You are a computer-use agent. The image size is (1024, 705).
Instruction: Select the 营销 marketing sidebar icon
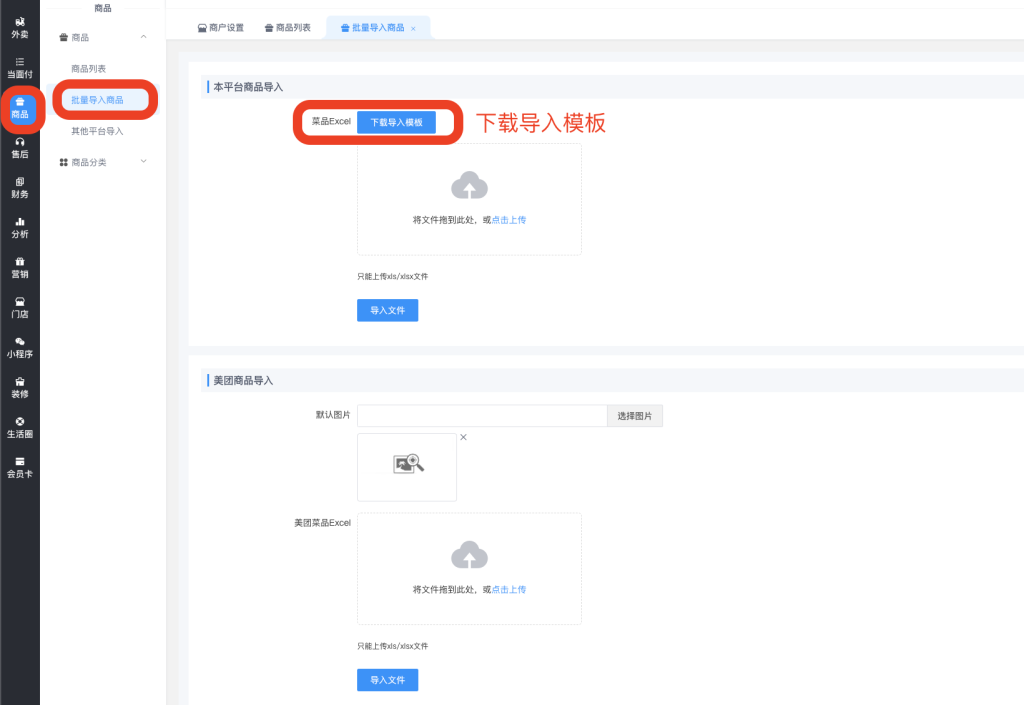click(x=19, y=268)
